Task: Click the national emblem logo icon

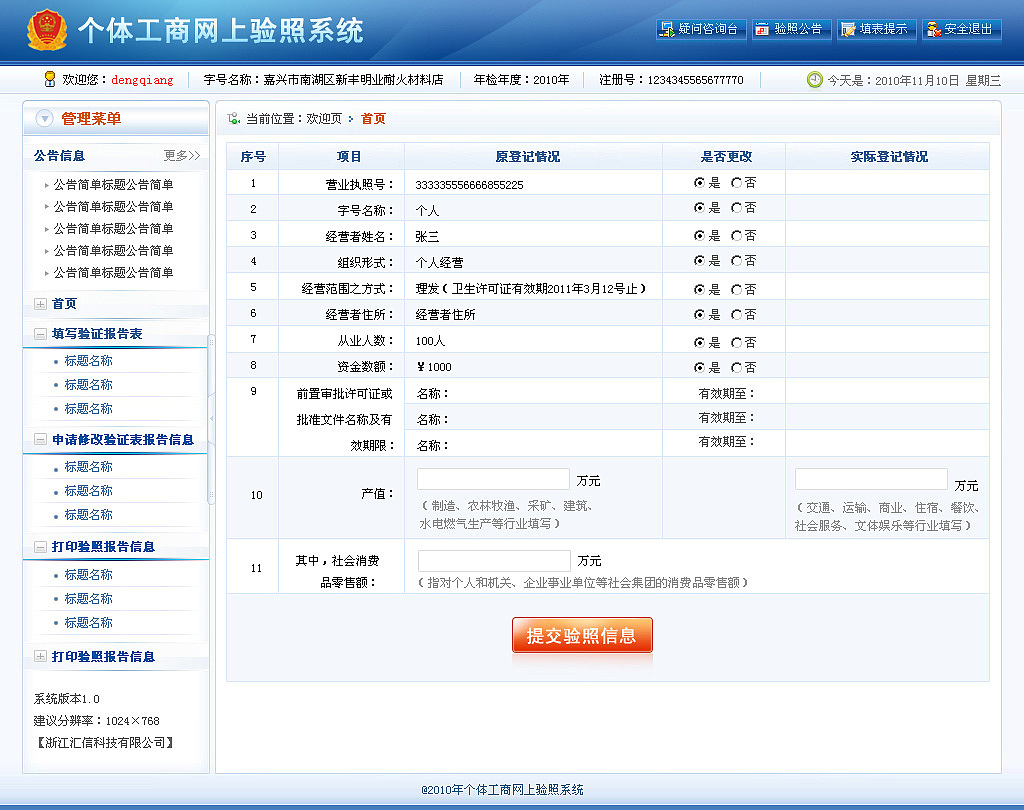Action: pos(46,29)
